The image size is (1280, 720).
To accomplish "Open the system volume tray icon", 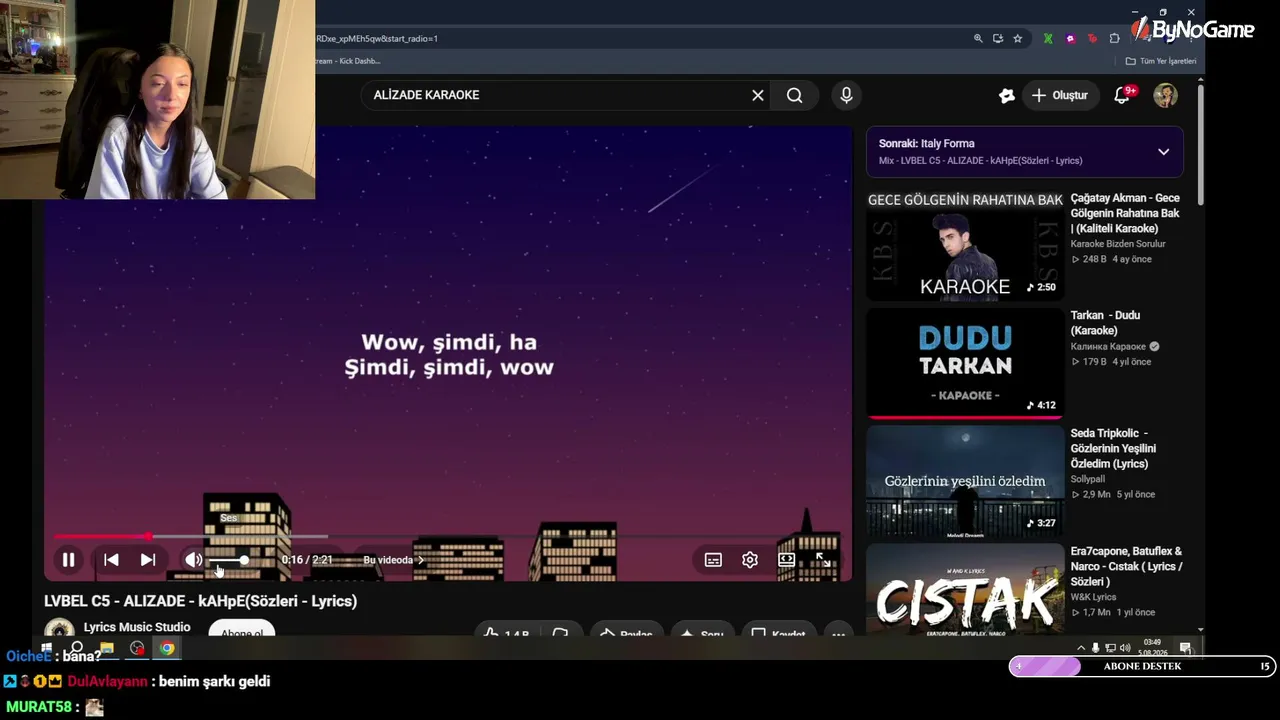I will coord(1125,648).
